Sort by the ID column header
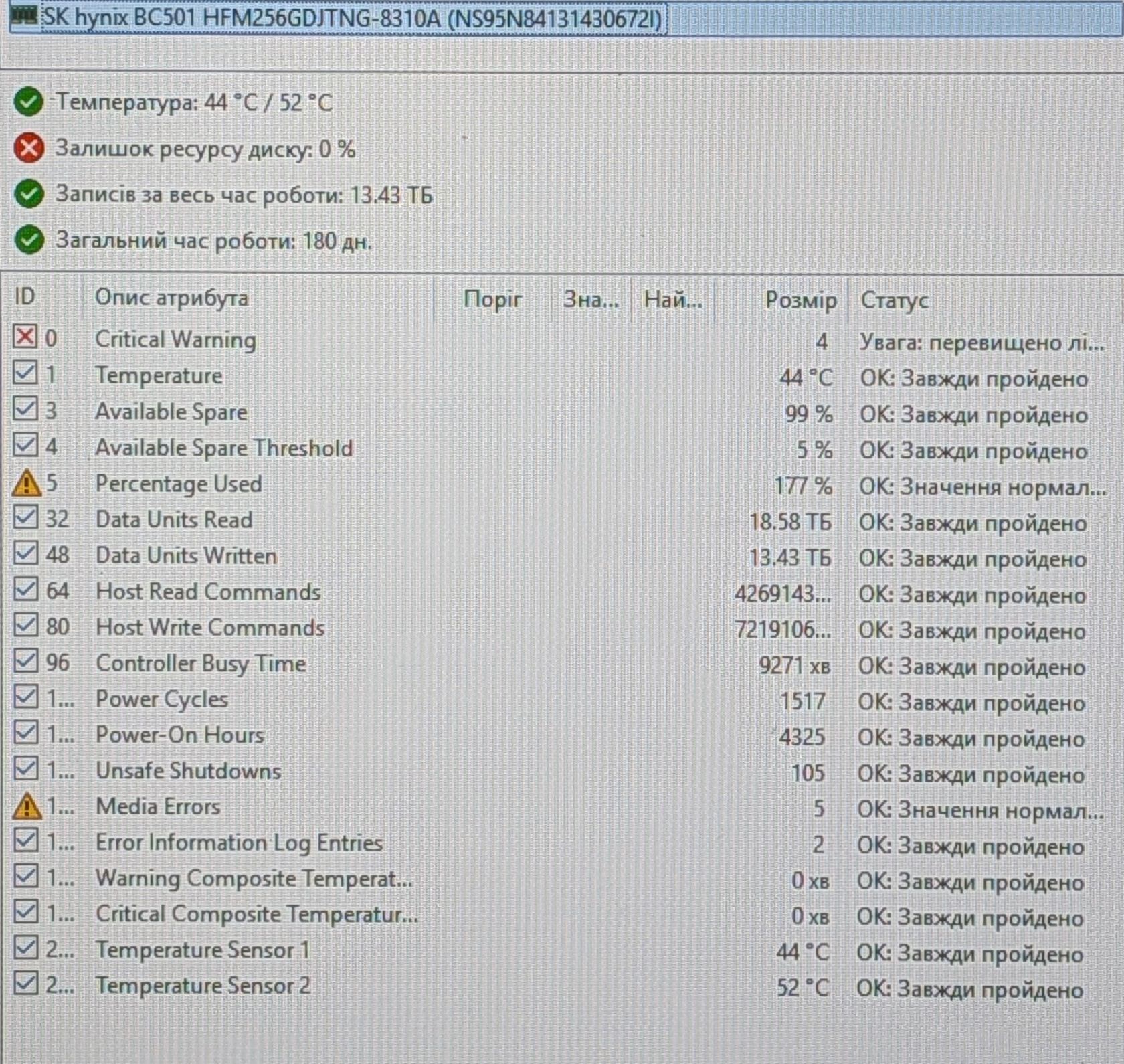Viewport: 1124px width, 1064px height. (25, 296)
